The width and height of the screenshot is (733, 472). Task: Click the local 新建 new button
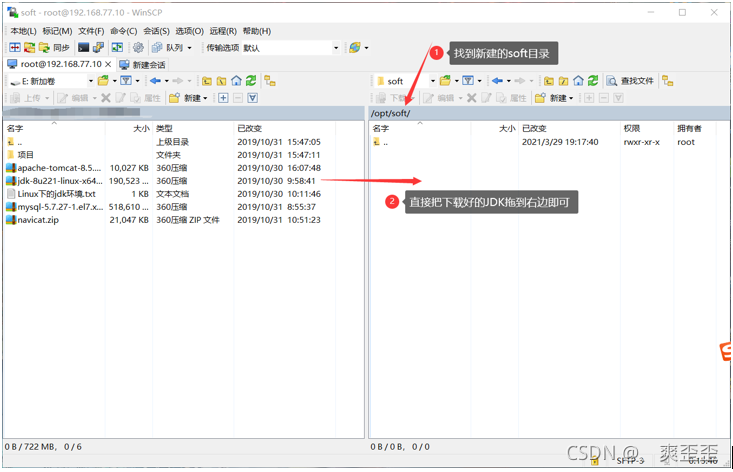(188, 98)
